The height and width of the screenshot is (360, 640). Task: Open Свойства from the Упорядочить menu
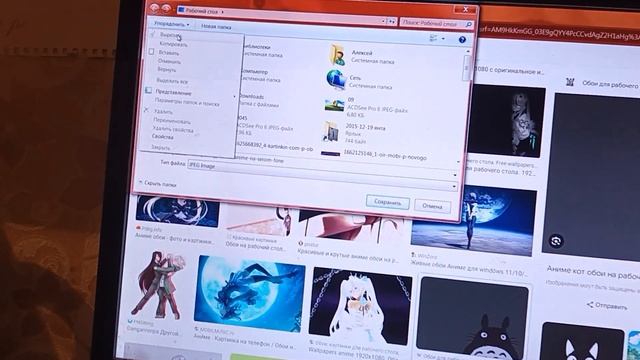[x=162, y=137]
